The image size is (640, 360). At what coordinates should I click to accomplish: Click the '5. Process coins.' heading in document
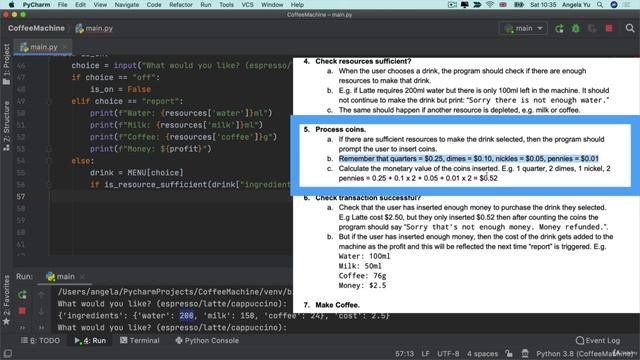(335, 129)
